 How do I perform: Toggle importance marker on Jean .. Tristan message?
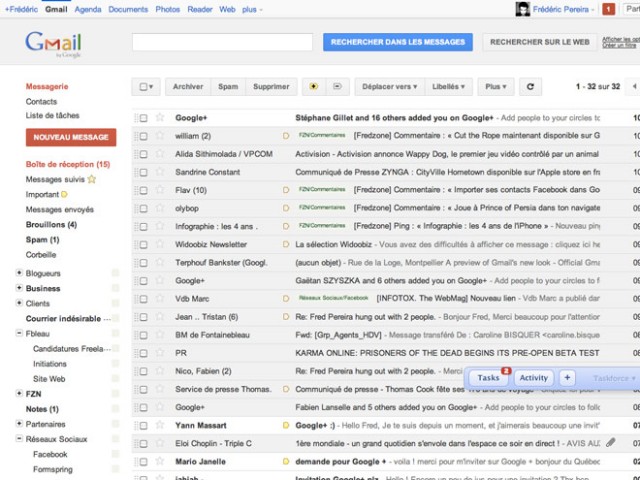coord(286,317)
